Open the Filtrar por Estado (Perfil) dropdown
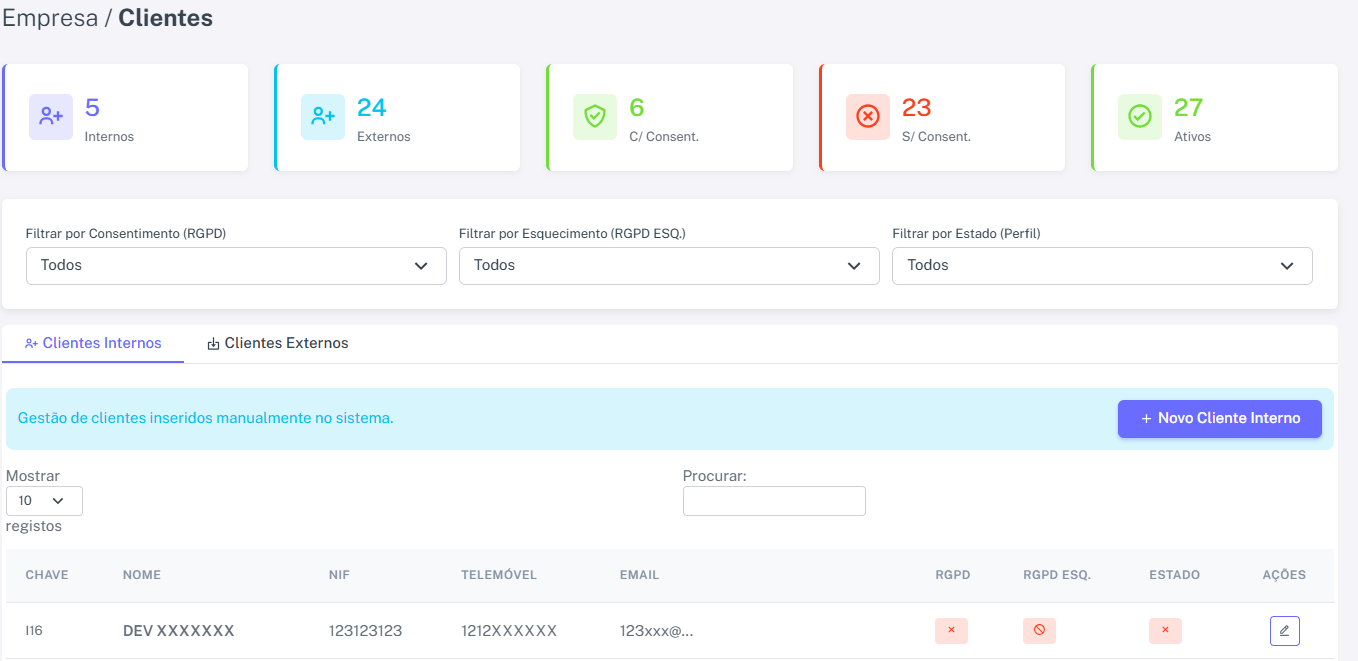 click(1102, 266)
